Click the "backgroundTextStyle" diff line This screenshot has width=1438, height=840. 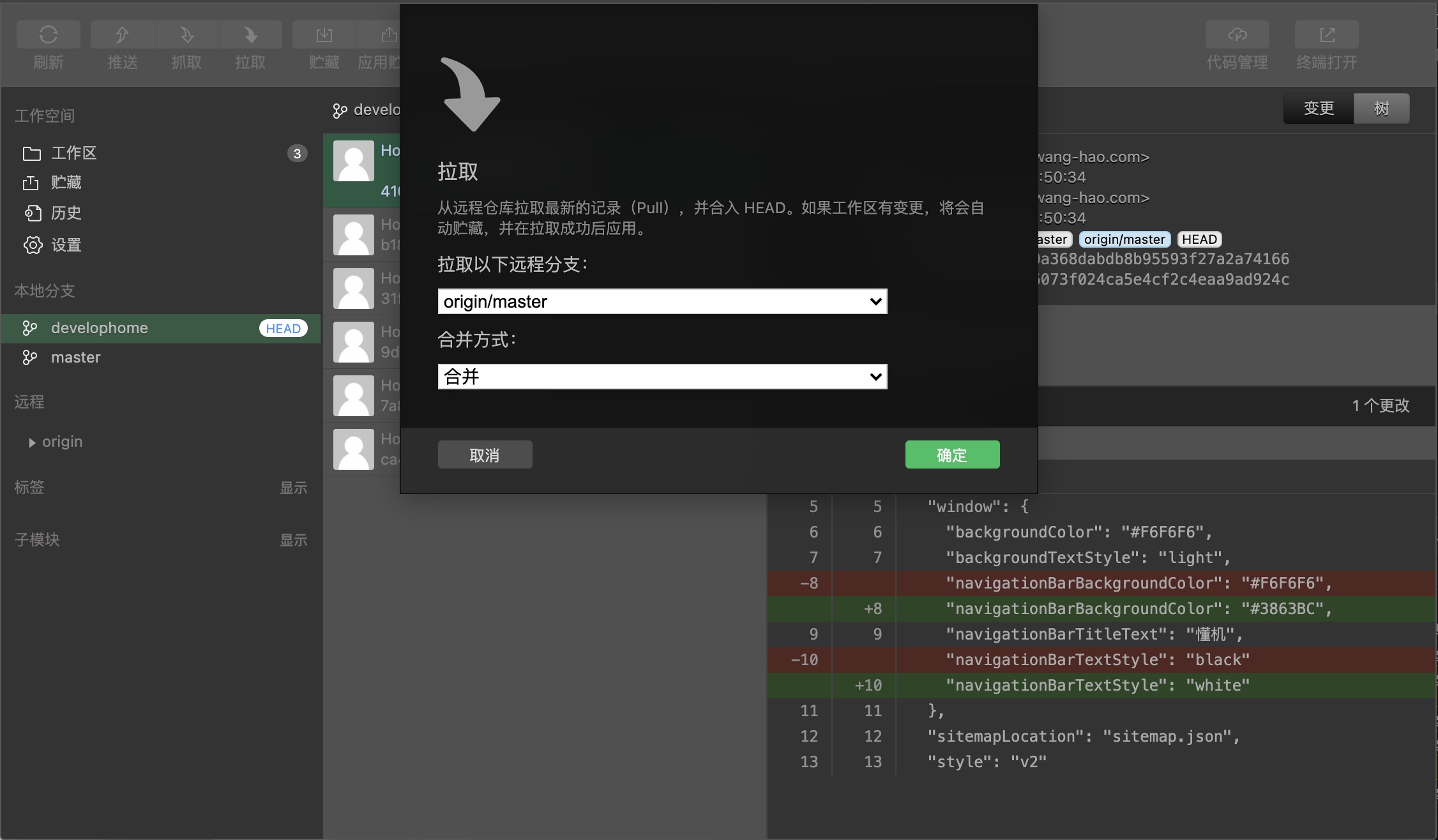[1102, 558]
